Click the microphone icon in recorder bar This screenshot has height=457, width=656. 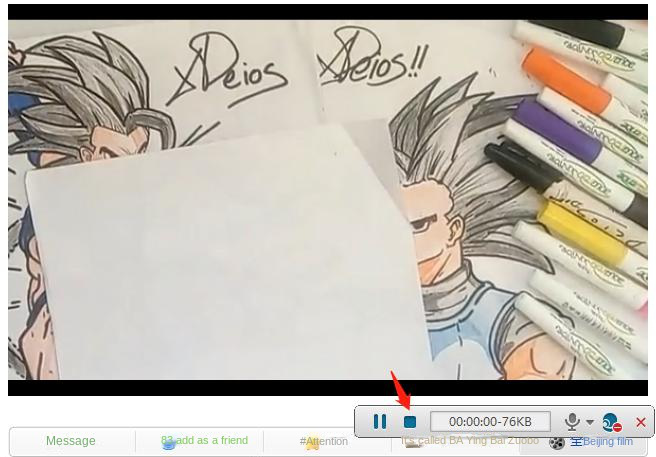pyautogui.click(x=571, y=421)
